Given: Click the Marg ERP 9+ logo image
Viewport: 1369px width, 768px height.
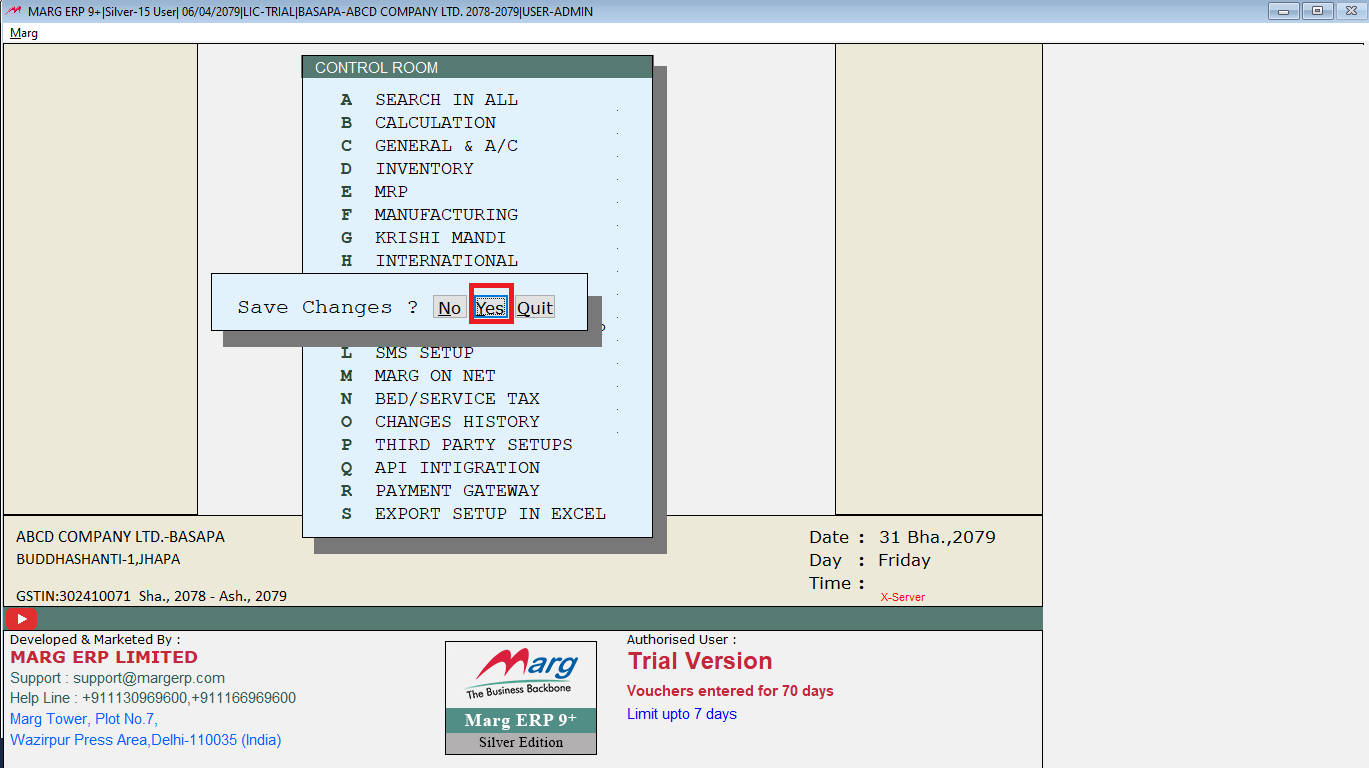Looking at the screenshot, I should [521, 698].
